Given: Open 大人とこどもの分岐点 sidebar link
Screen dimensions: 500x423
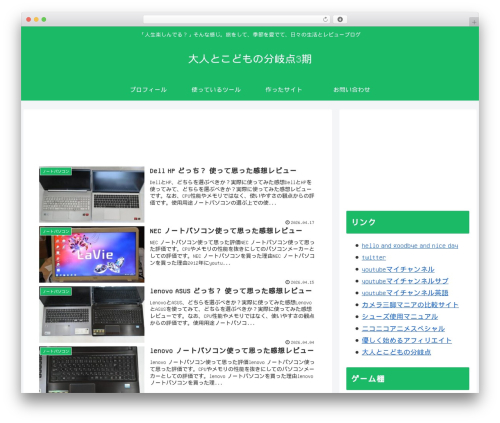Looking at the screenshot, I should tap(396, 352).
